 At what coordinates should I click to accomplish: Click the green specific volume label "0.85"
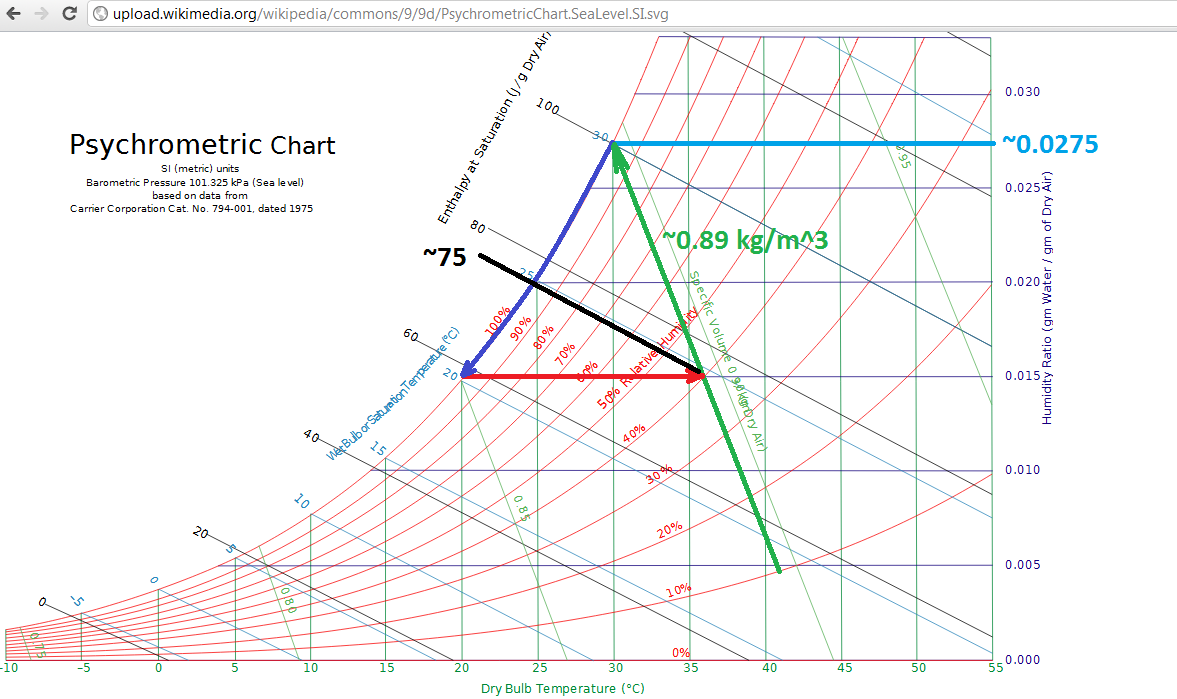522,508
